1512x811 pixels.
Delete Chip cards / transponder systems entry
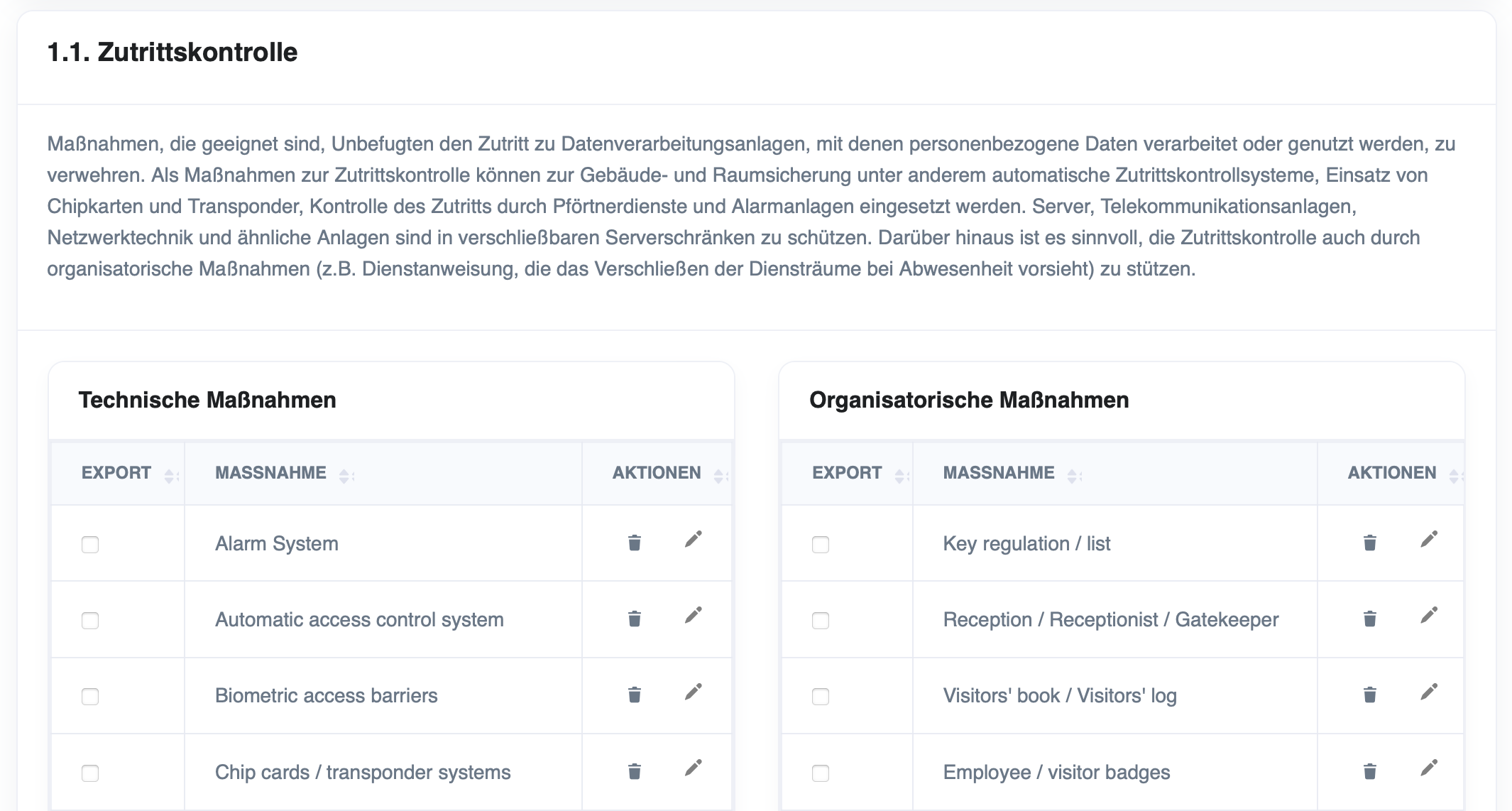(x=635, y=771)
